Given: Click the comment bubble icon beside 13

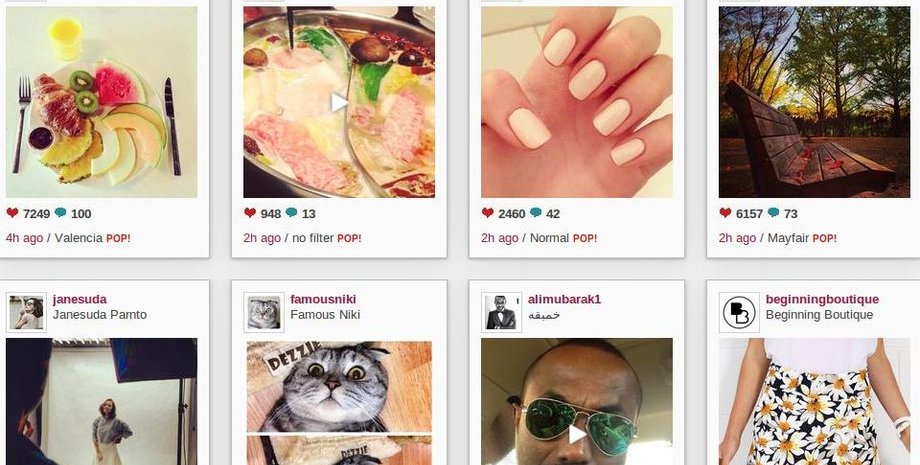Looking at the screenshot, I should tap(292, 213).
